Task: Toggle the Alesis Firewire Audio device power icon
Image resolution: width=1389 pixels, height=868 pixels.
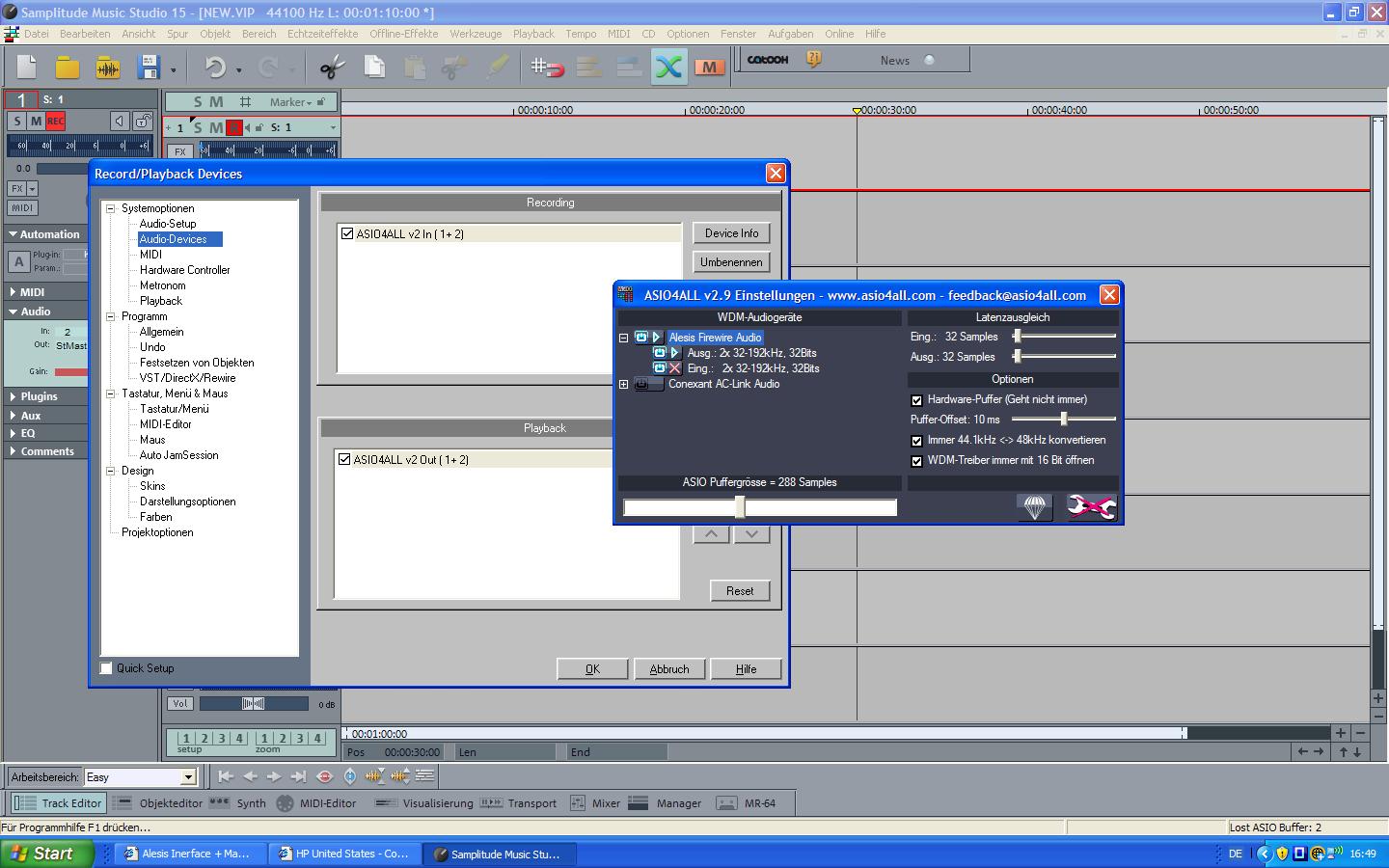Action: pos(641,338)
